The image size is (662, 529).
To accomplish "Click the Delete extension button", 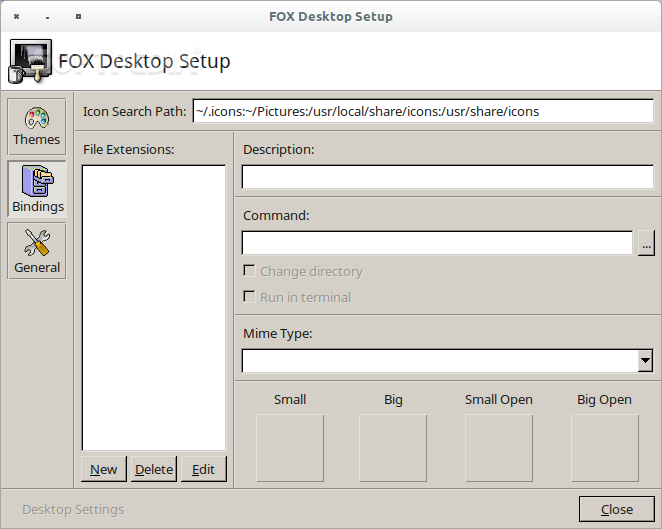I will coord(154,469).
